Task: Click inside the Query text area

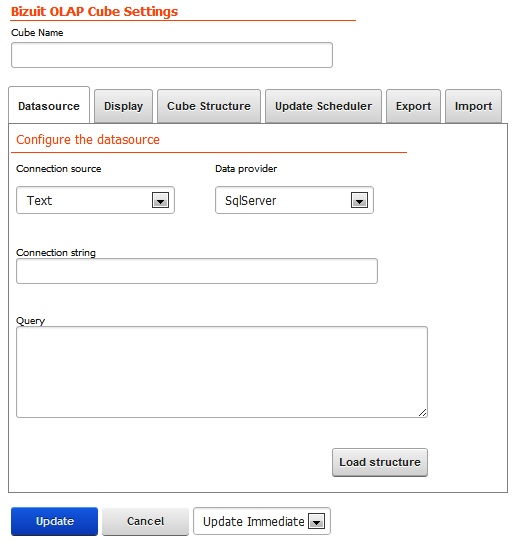Action: (222, 372)
